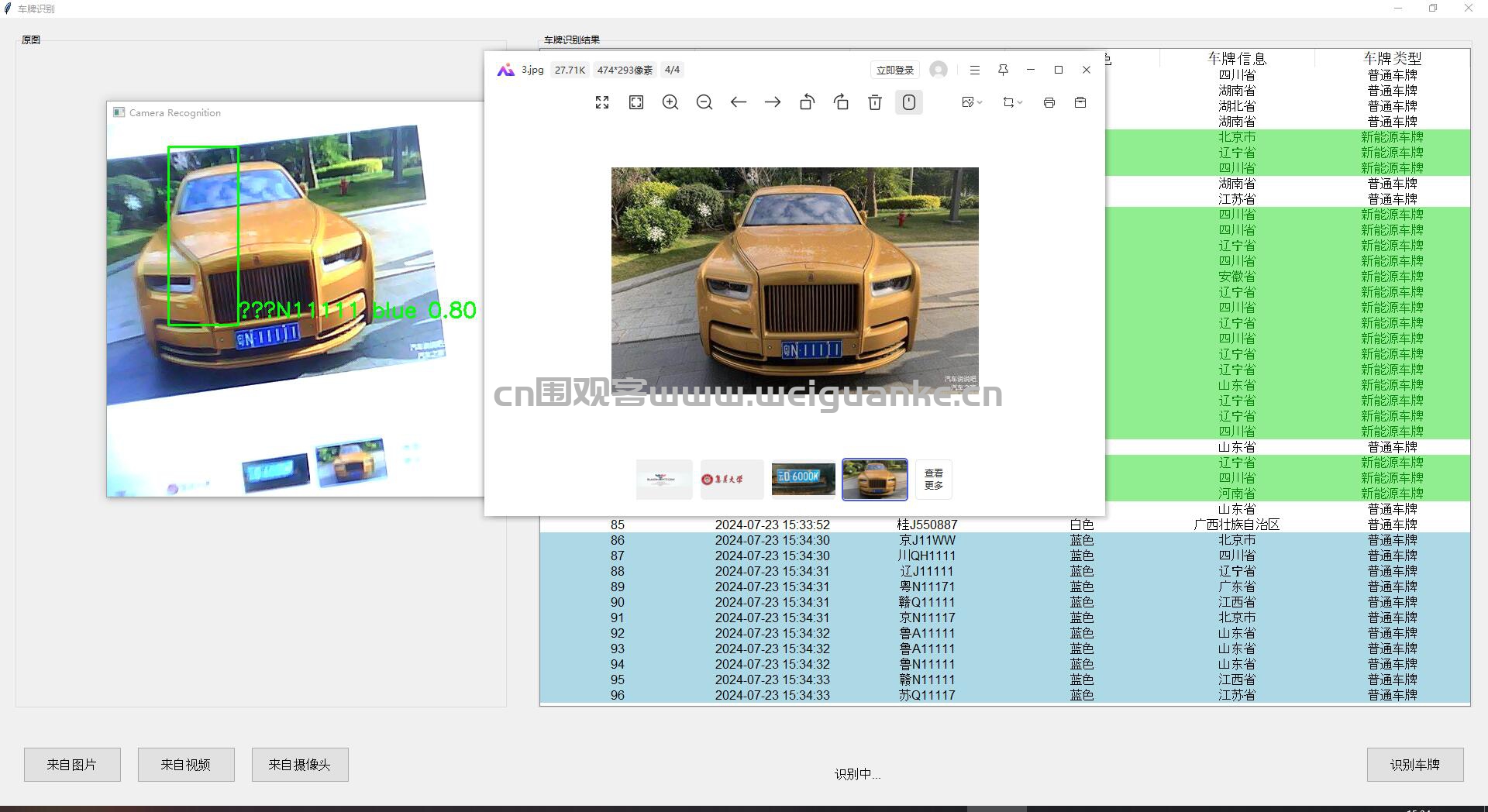Viewport: 1488px width, 812px height.
Task: Click the 识别车牌 button
Action: 1415,765
